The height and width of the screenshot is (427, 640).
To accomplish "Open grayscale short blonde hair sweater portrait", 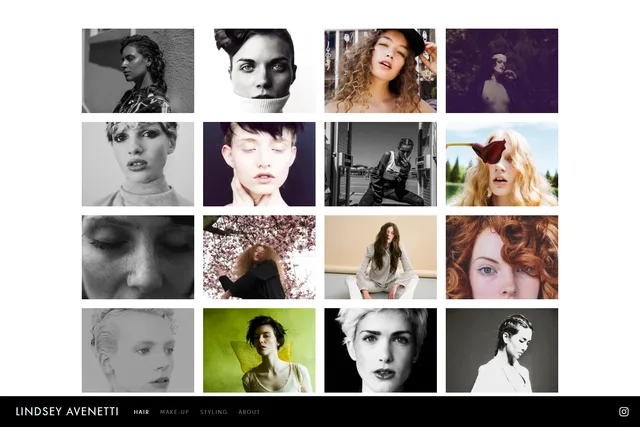I will coord(138,164).
